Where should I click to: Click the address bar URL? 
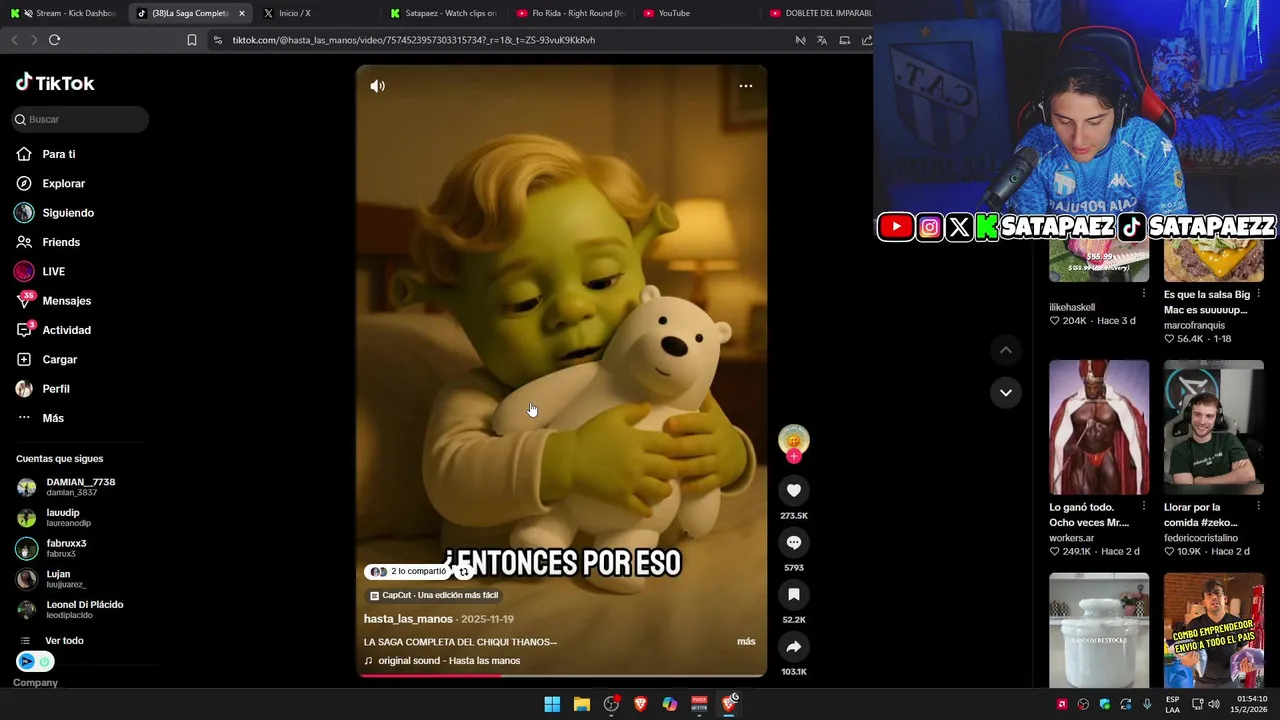pos(413,40)
